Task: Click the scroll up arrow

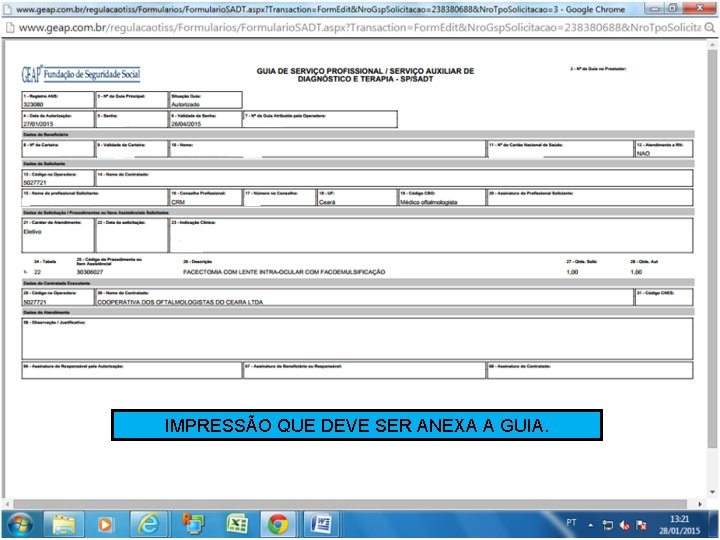Action: 712,45
